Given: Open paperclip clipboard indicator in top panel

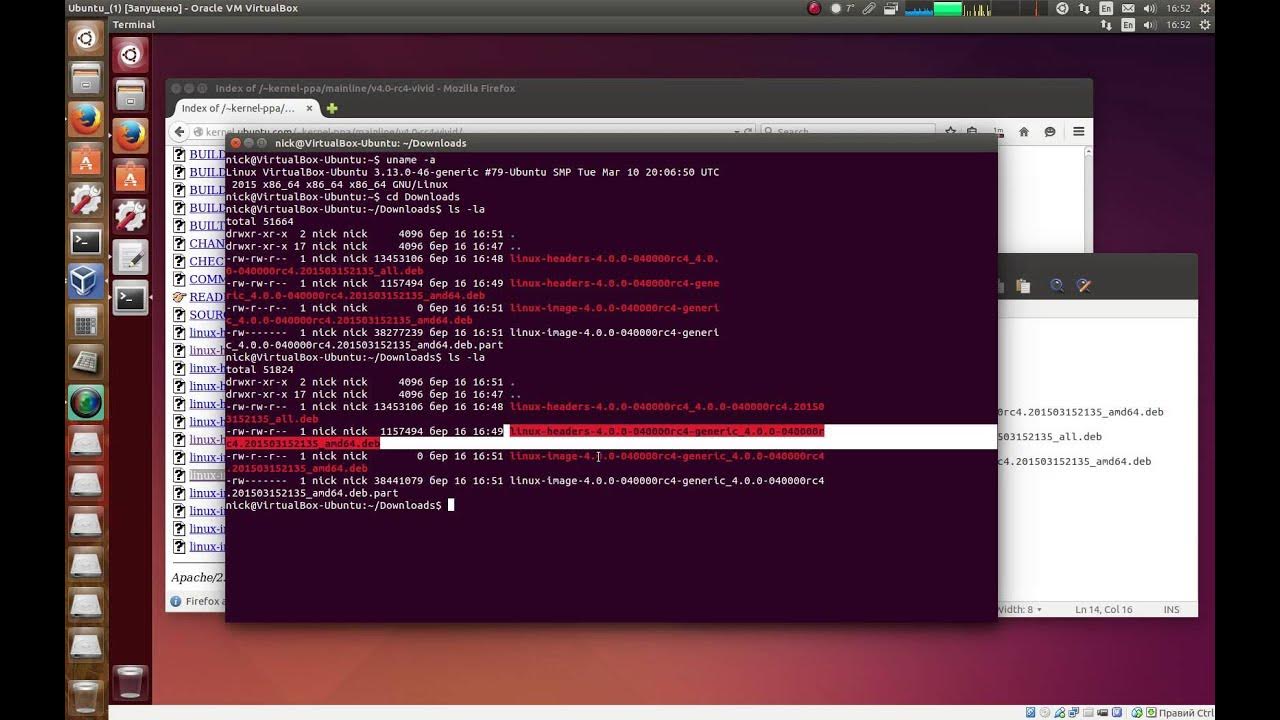Looking at the screenshot, I should click(x=869, y=8).
